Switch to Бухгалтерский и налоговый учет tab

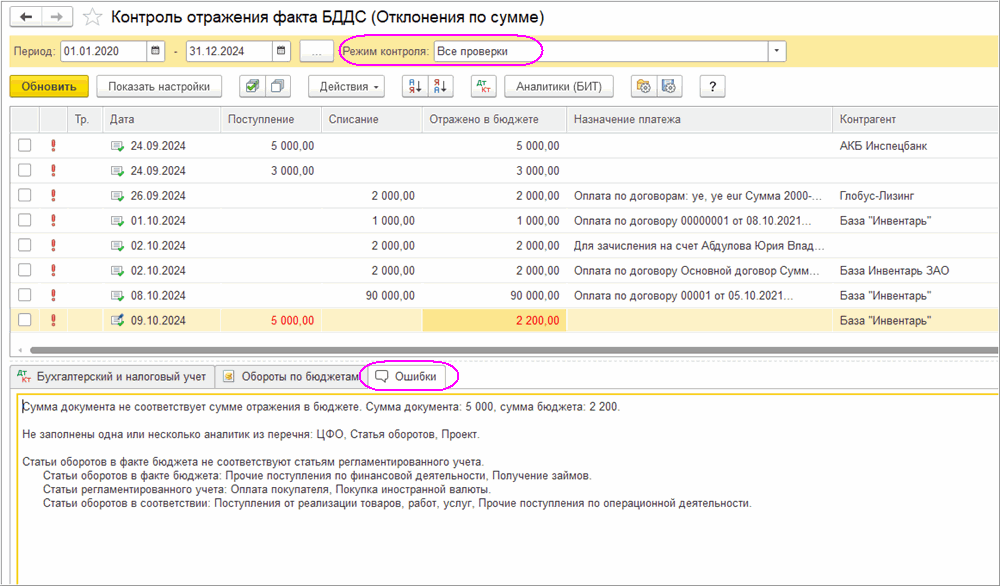pyautogui.click(x=111, y=377)
